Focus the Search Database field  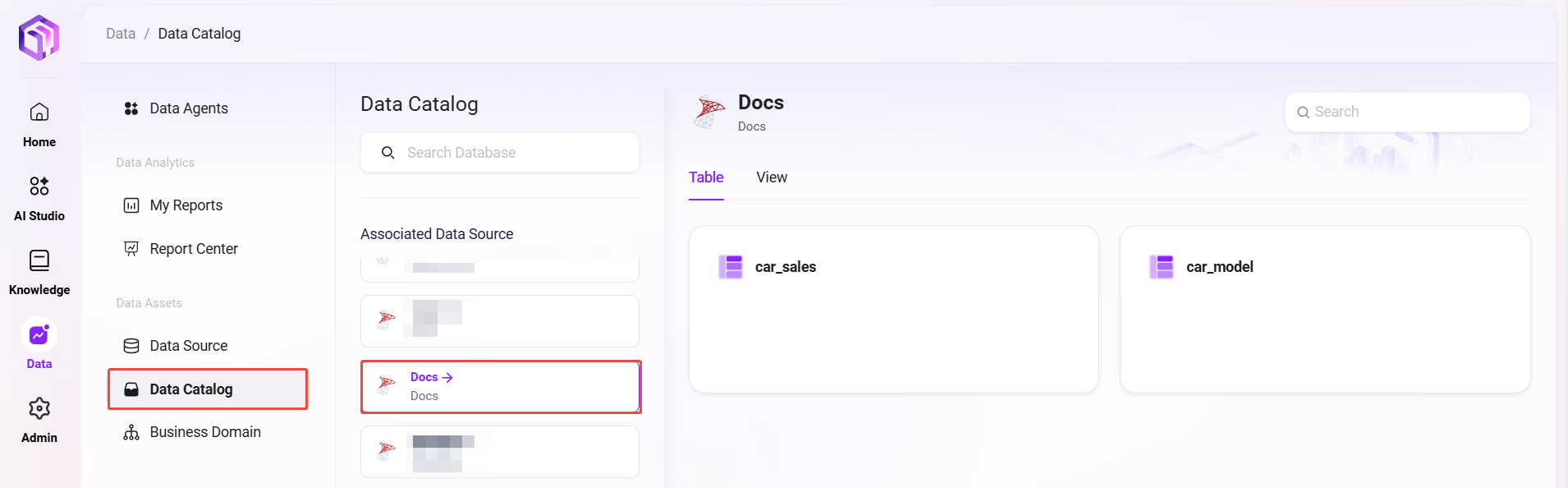point(509,153)
